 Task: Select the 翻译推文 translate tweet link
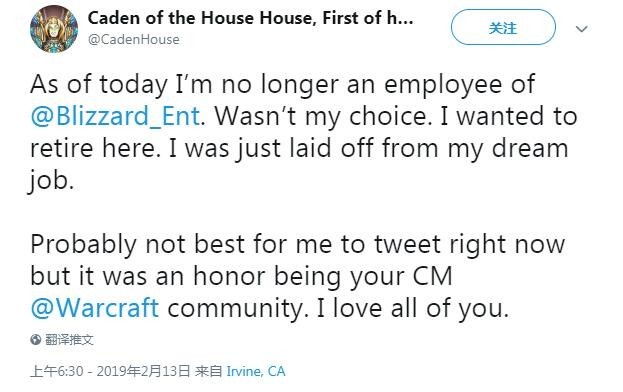pyautogui.click(x=69, y=340)
